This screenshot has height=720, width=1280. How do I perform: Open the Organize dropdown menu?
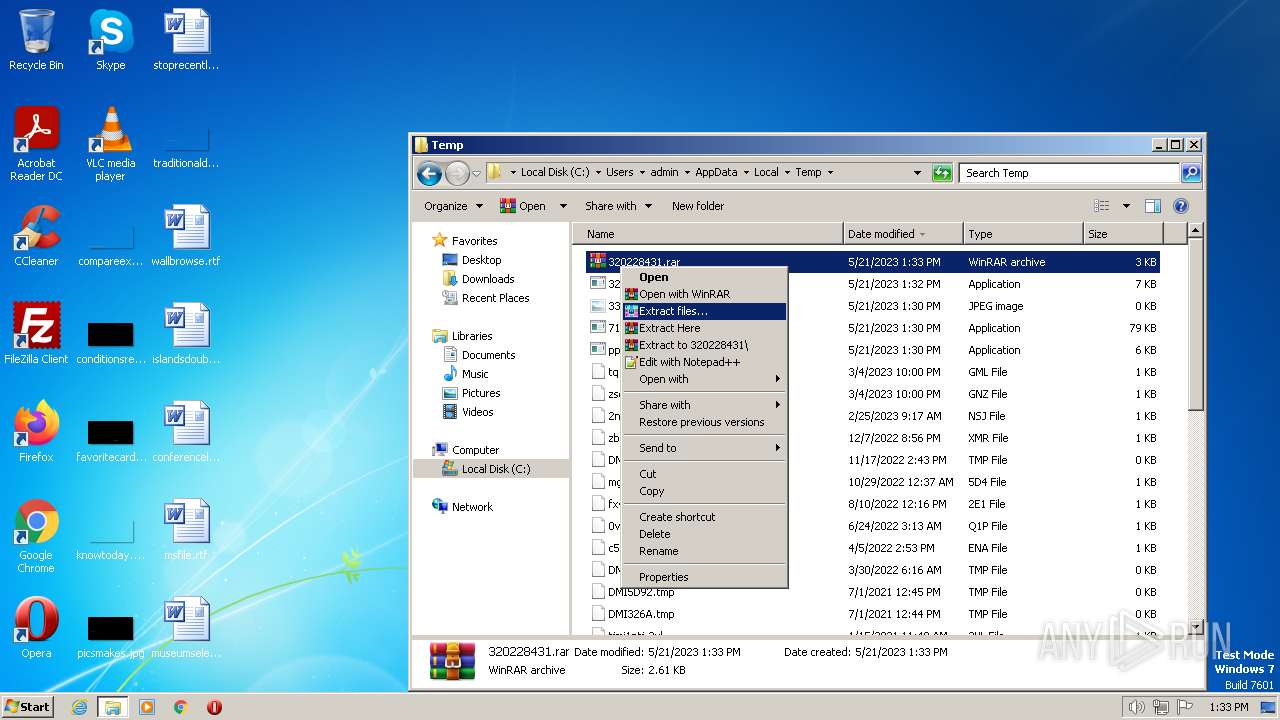click(x=453, y=206)
